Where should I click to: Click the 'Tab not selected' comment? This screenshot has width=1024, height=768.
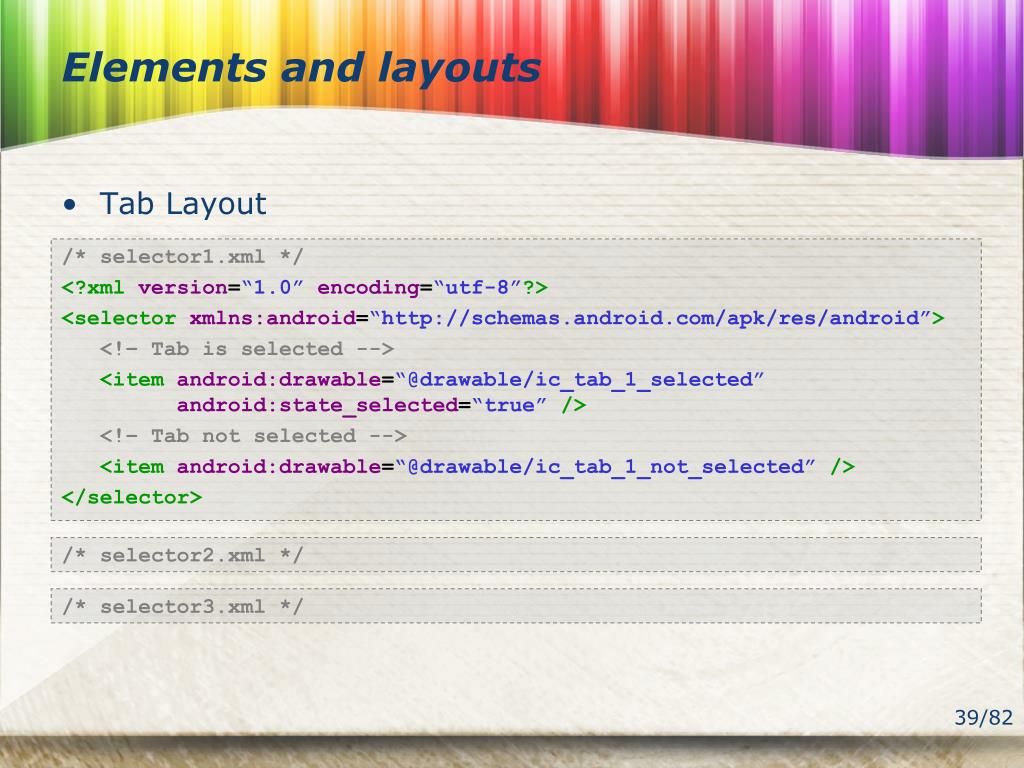click(253, 436)
